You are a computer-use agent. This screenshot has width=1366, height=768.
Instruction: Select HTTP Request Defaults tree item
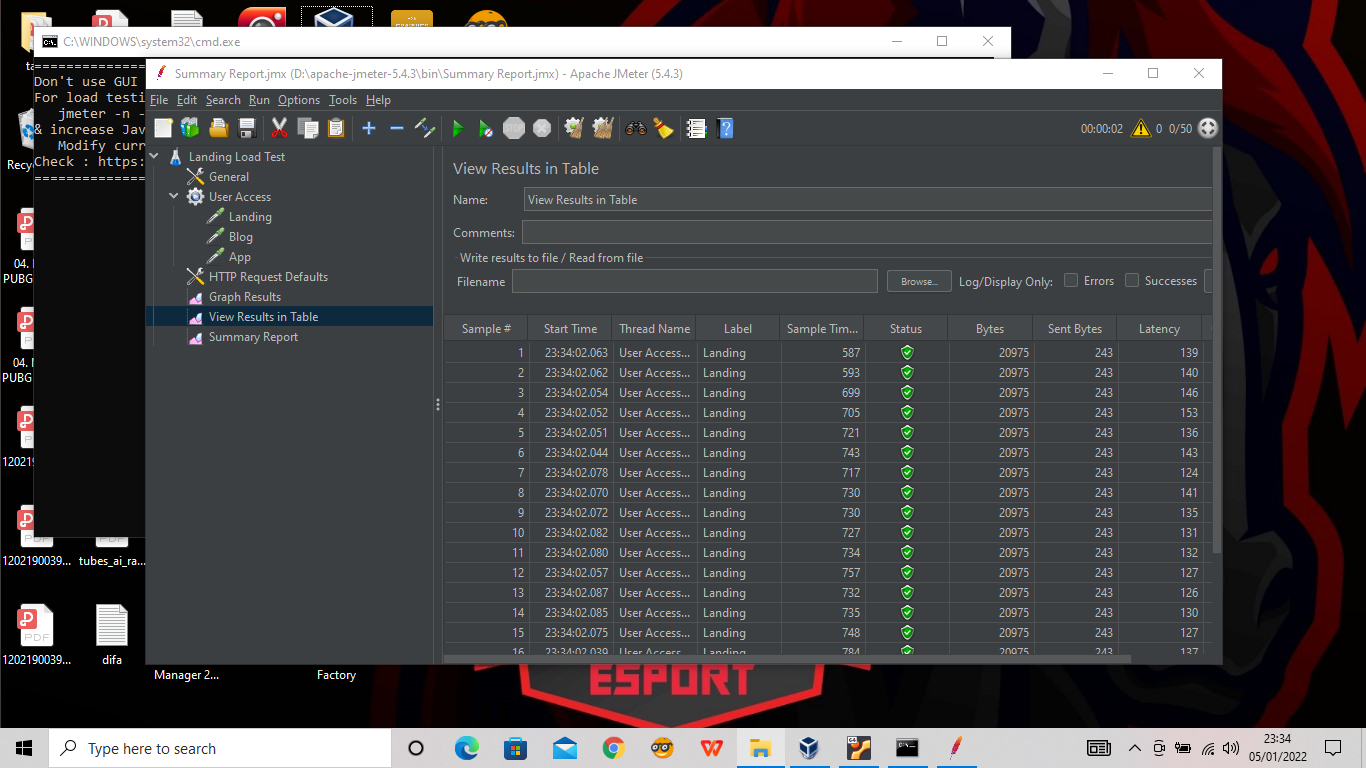point(268,277)
